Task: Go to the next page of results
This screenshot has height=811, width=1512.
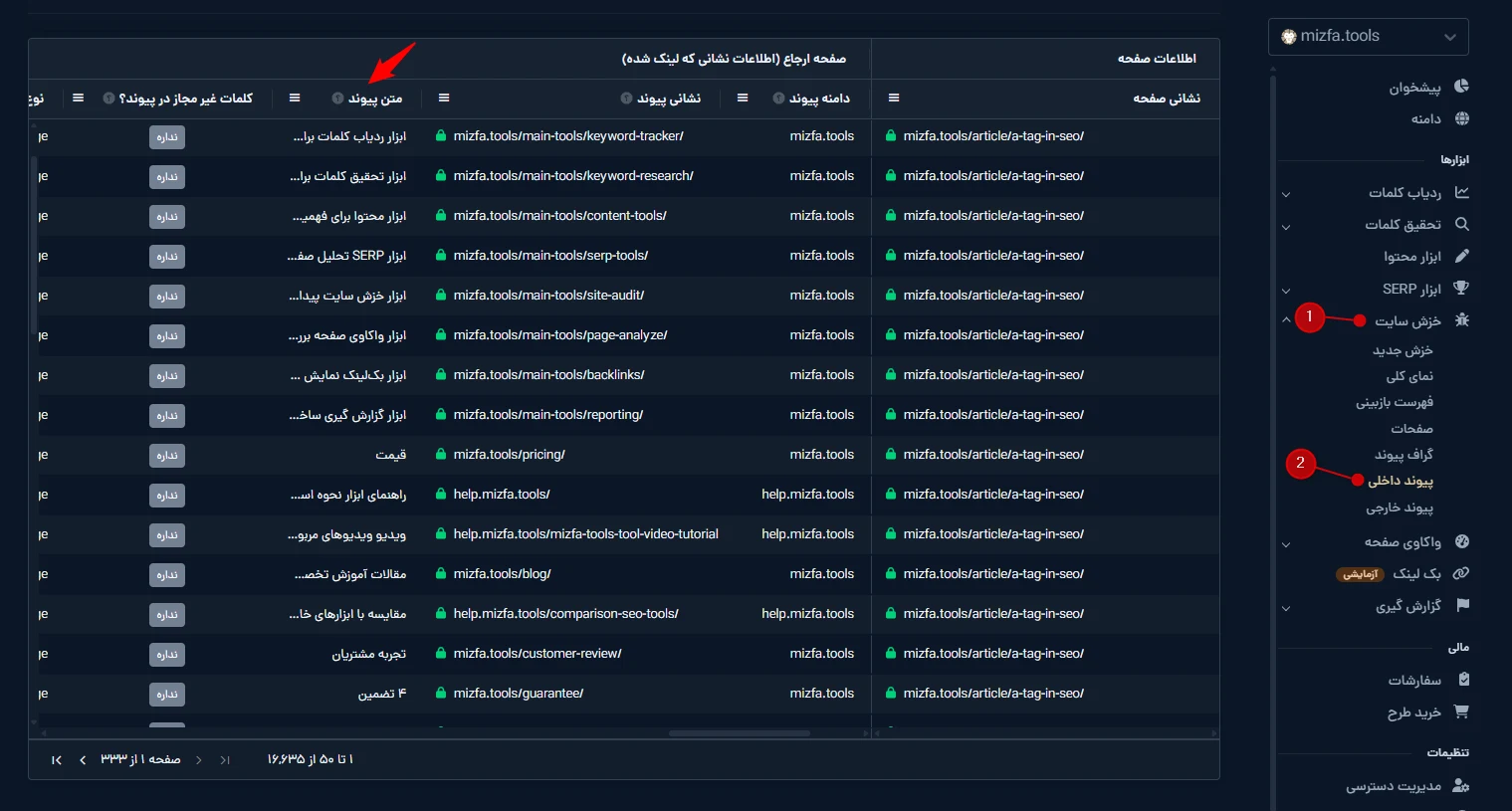Action: click(x=83, y=760)
